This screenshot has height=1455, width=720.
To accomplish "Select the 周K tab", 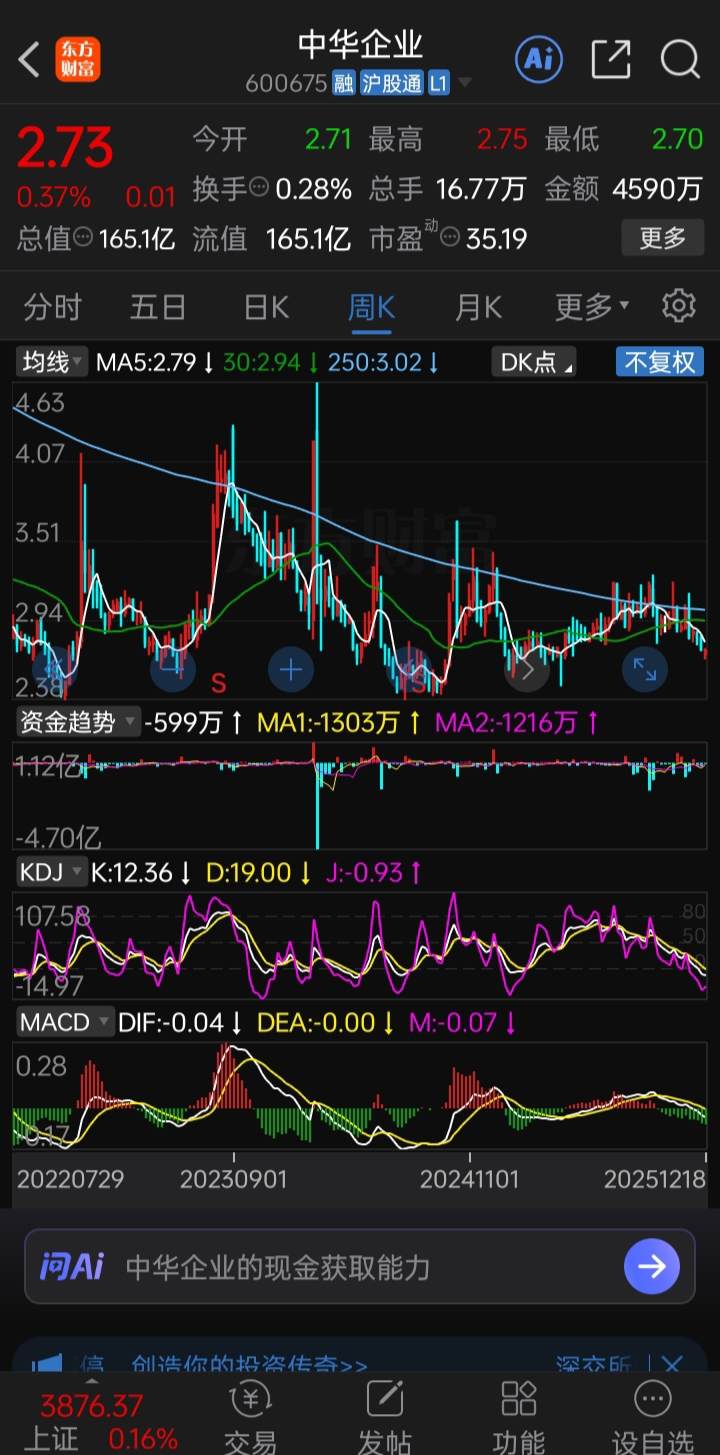I will point(372,306).
